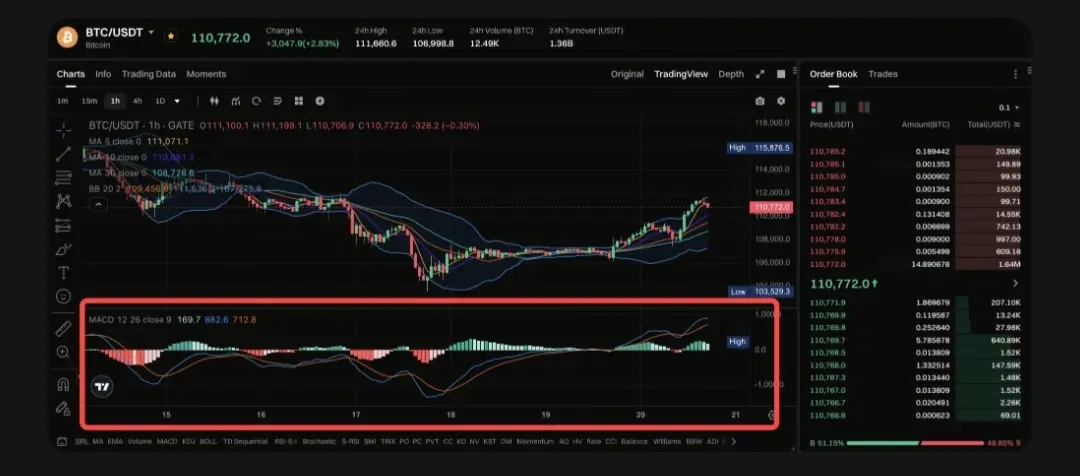Activate the zoom-in tool
This screenshot has height=476, width=1080.
click(63, 352)
